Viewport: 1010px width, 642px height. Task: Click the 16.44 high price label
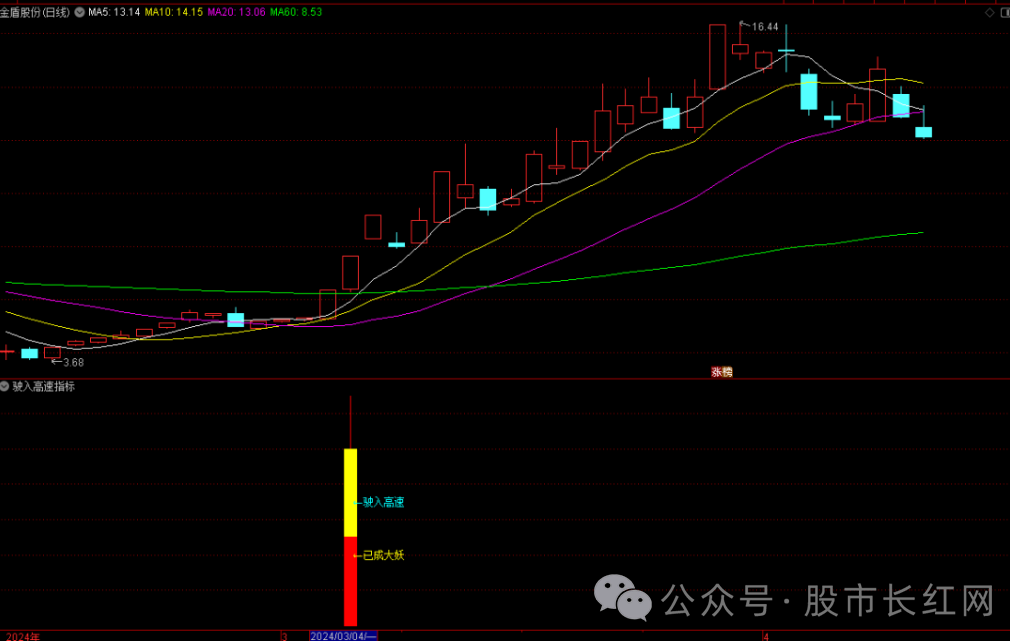pyautogui.click(x=765, y=27)
